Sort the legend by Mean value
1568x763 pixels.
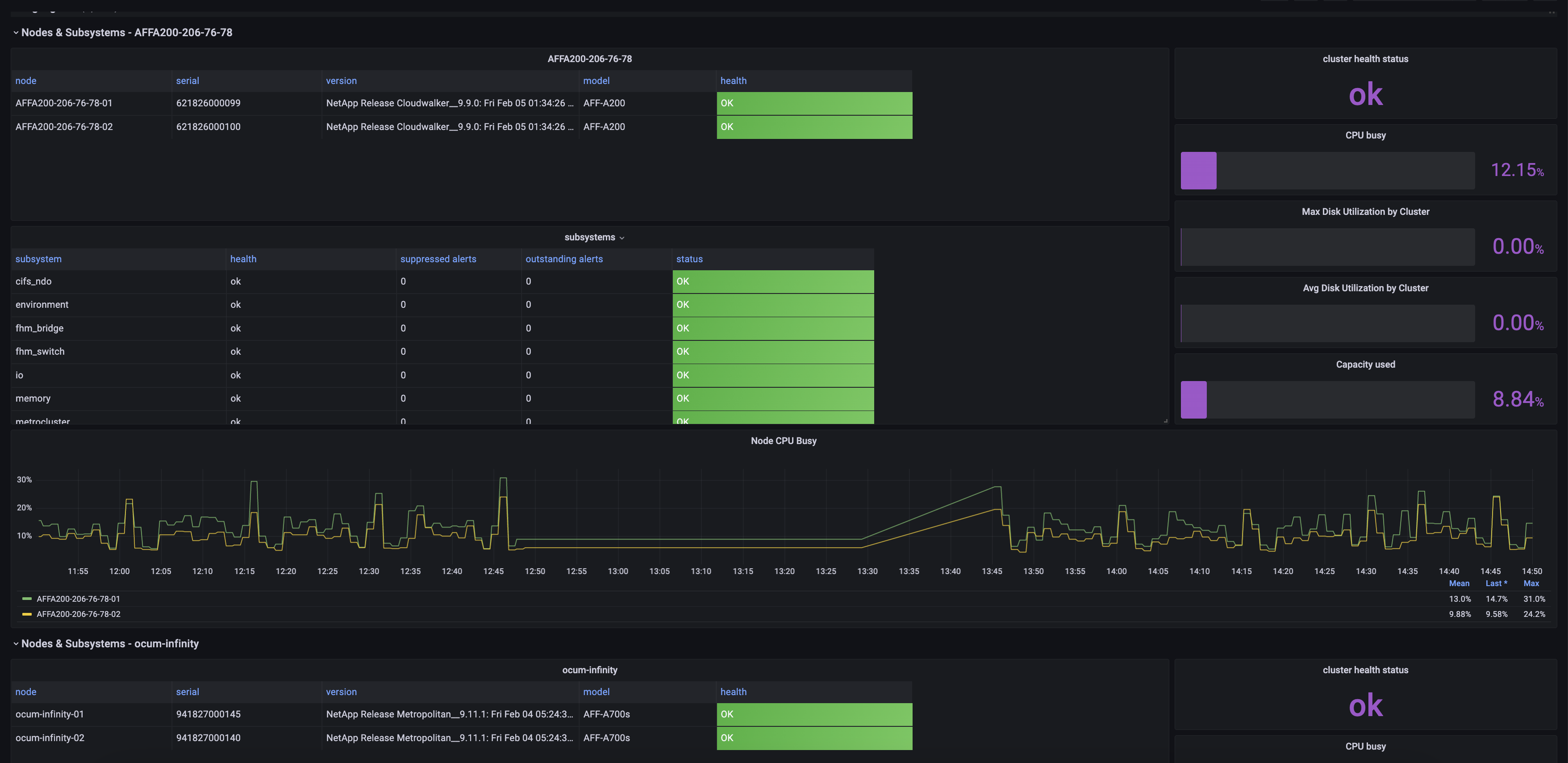[1459, 583]
